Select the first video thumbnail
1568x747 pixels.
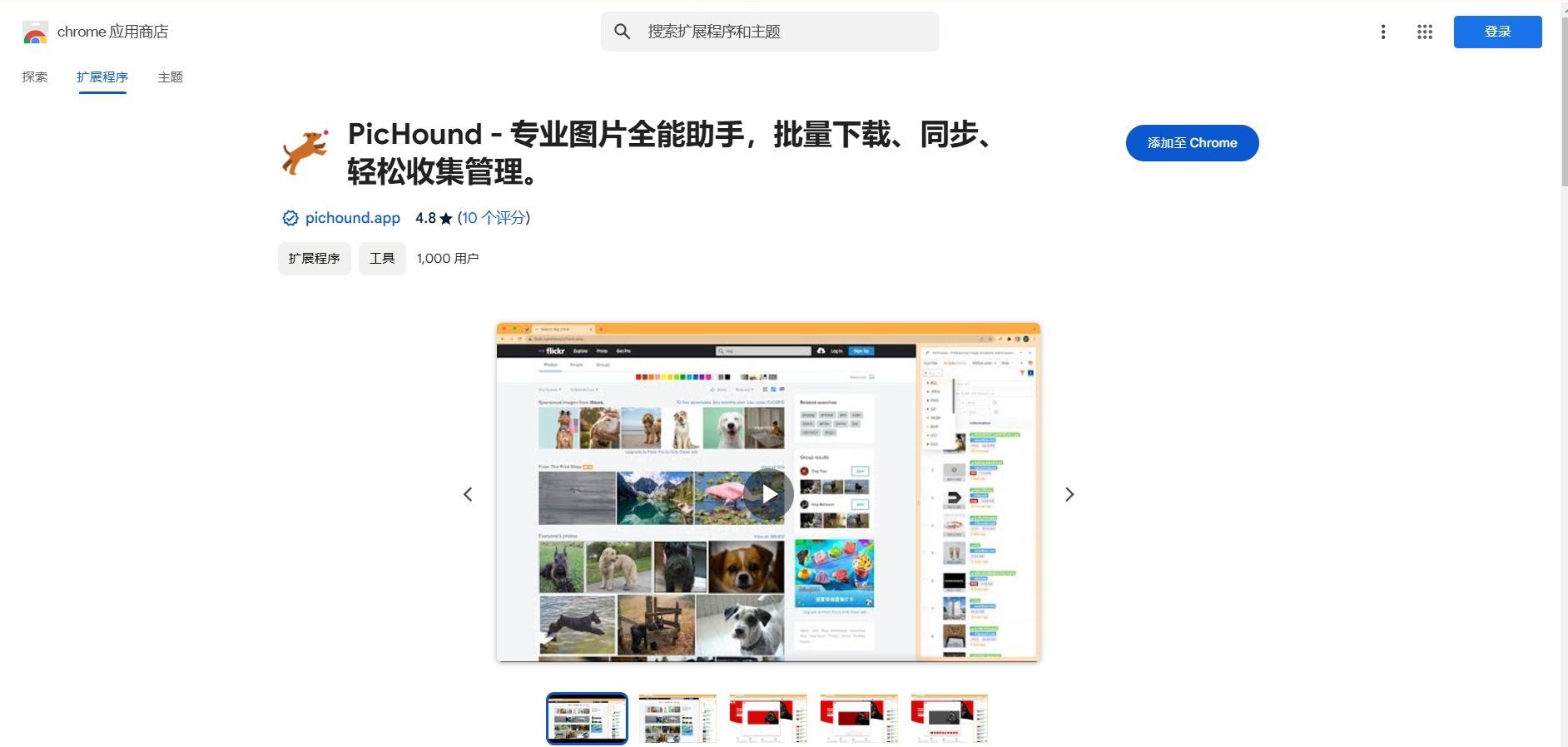tap(588, 719)
